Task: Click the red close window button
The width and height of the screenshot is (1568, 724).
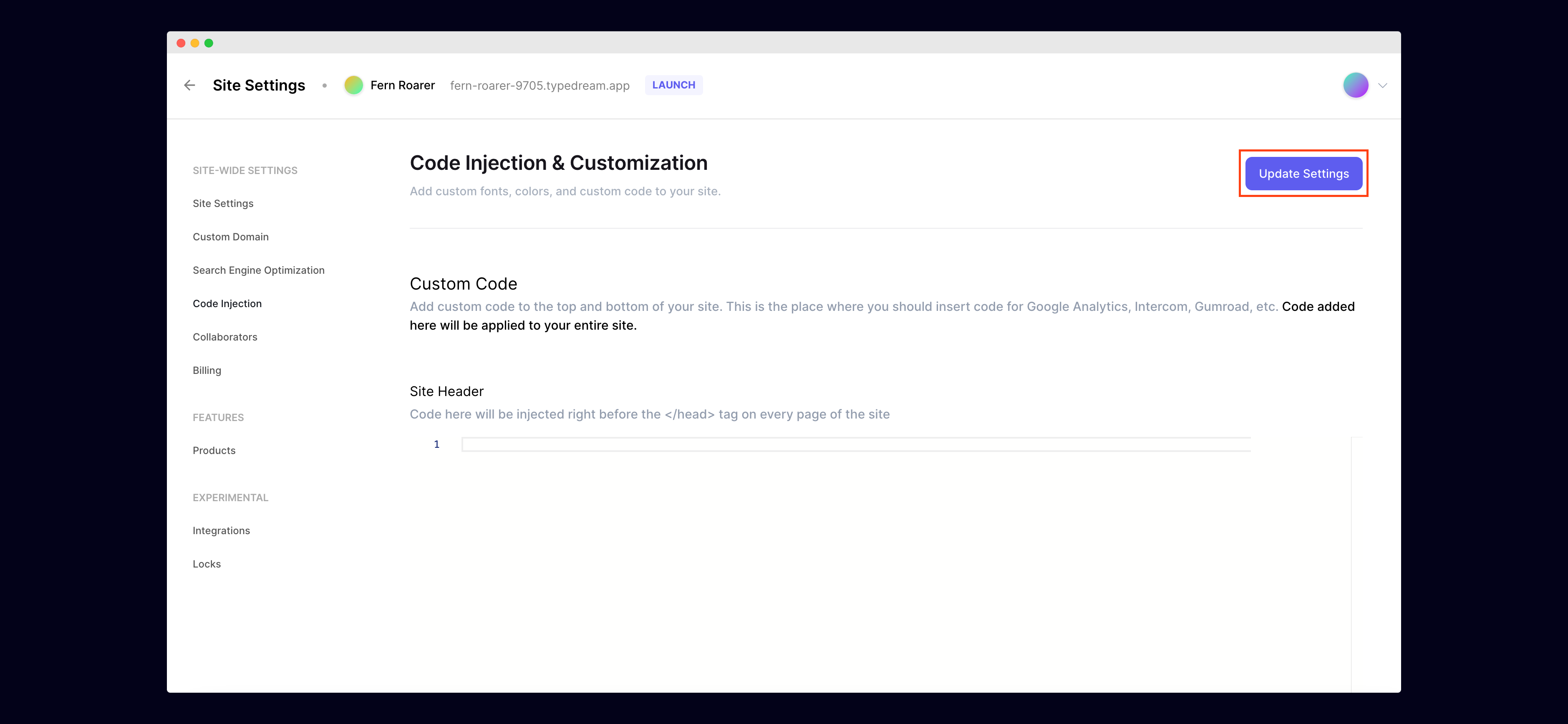Action: click(181, 43)
